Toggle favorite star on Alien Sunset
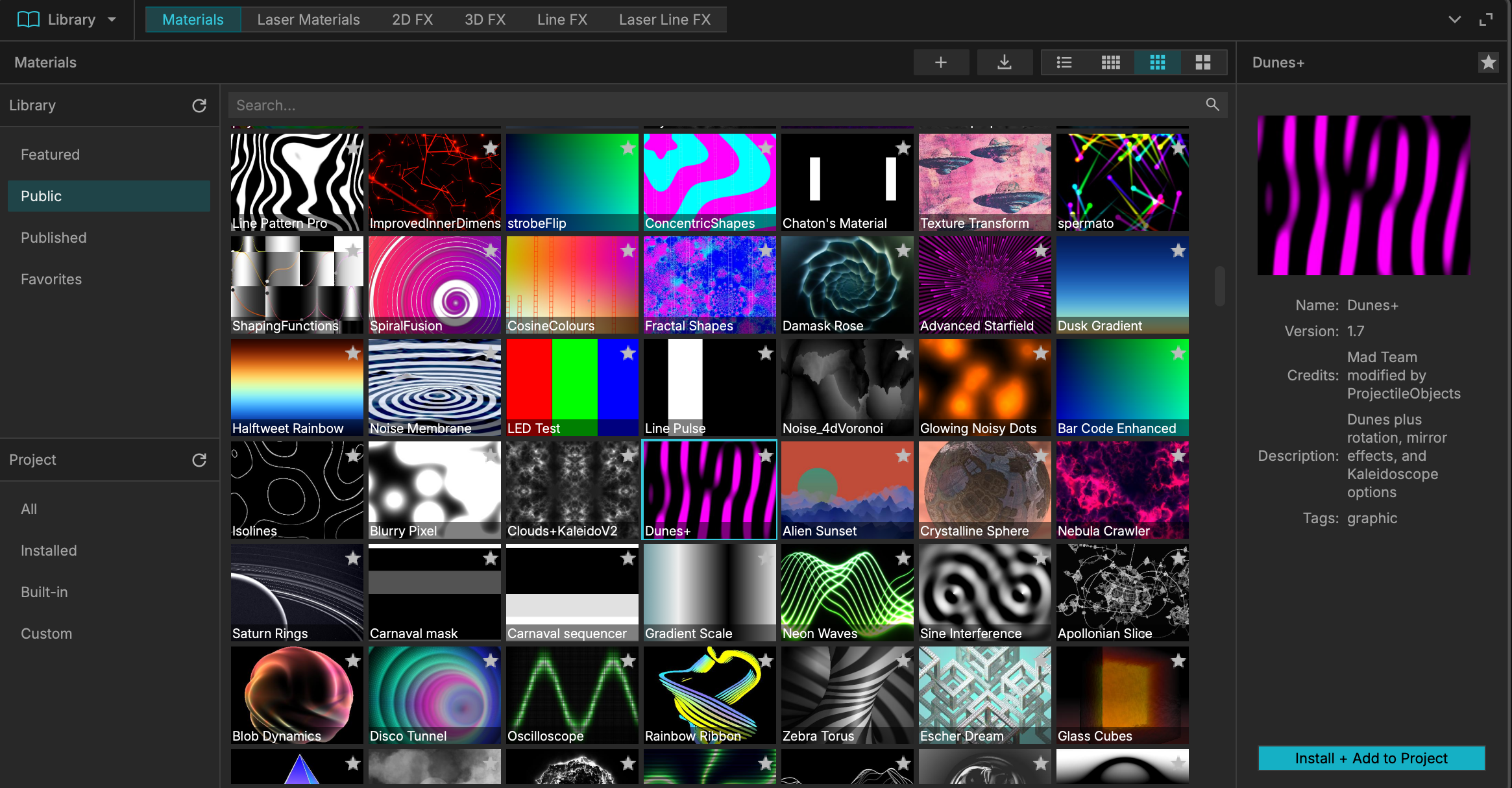Viewport: 1512px width, 788px height. [x=903, y=456]
